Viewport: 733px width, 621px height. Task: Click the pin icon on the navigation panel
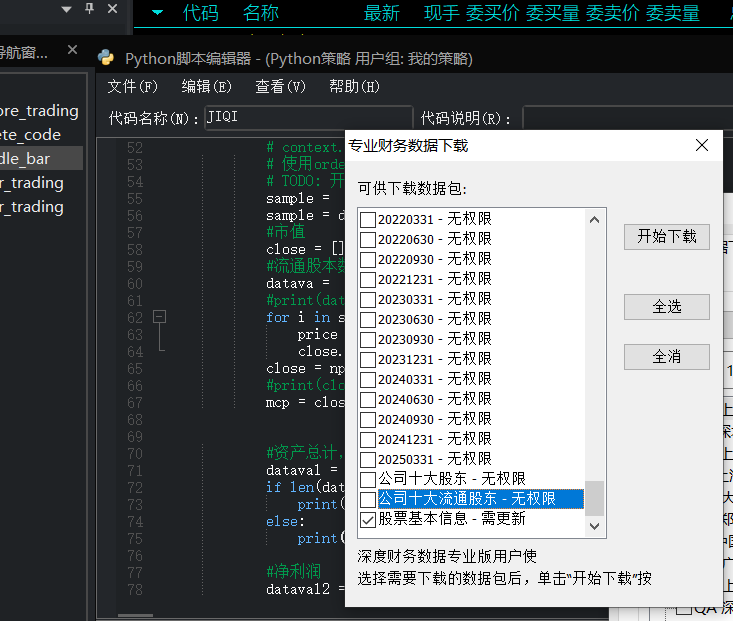(x=90, y=8)
